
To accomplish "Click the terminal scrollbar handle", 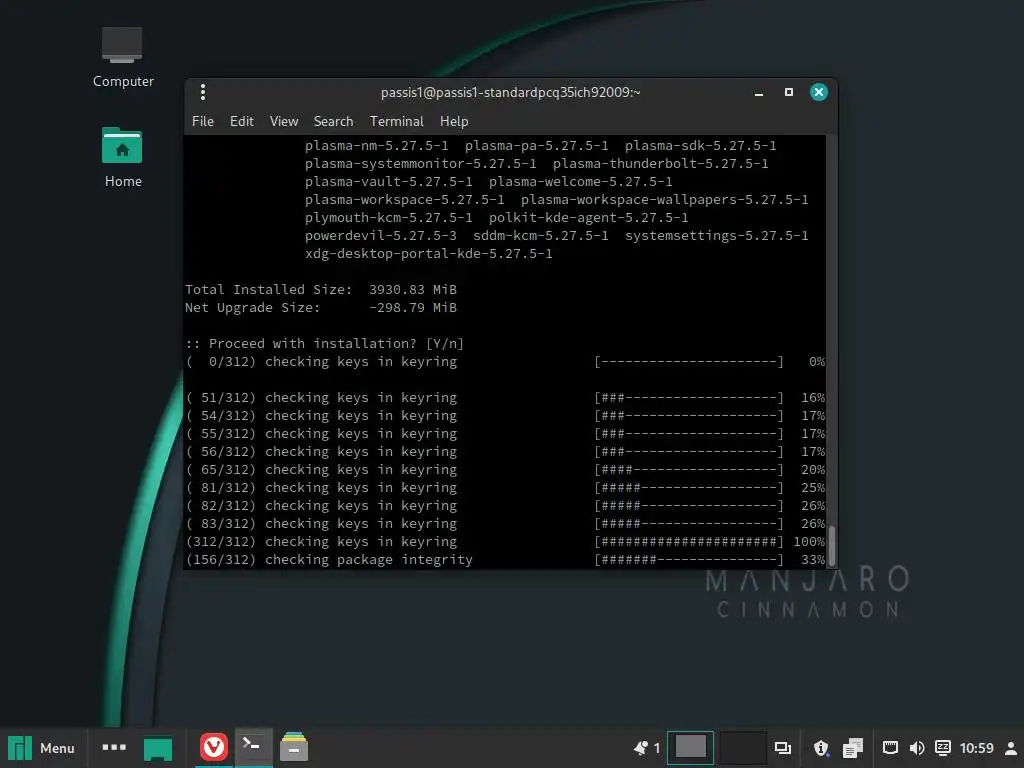I will coord(831,545).
